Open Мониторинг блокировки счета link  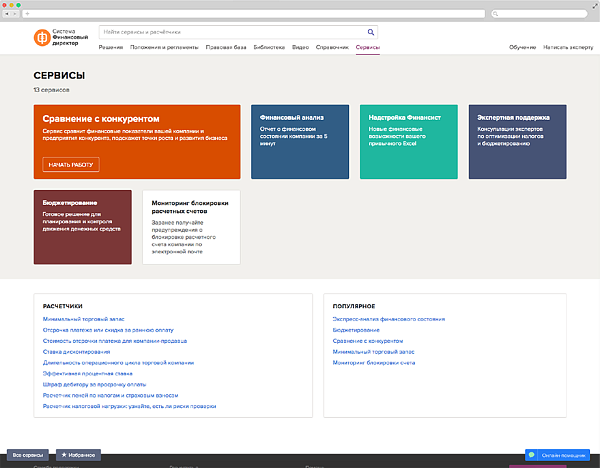[374, 362]
